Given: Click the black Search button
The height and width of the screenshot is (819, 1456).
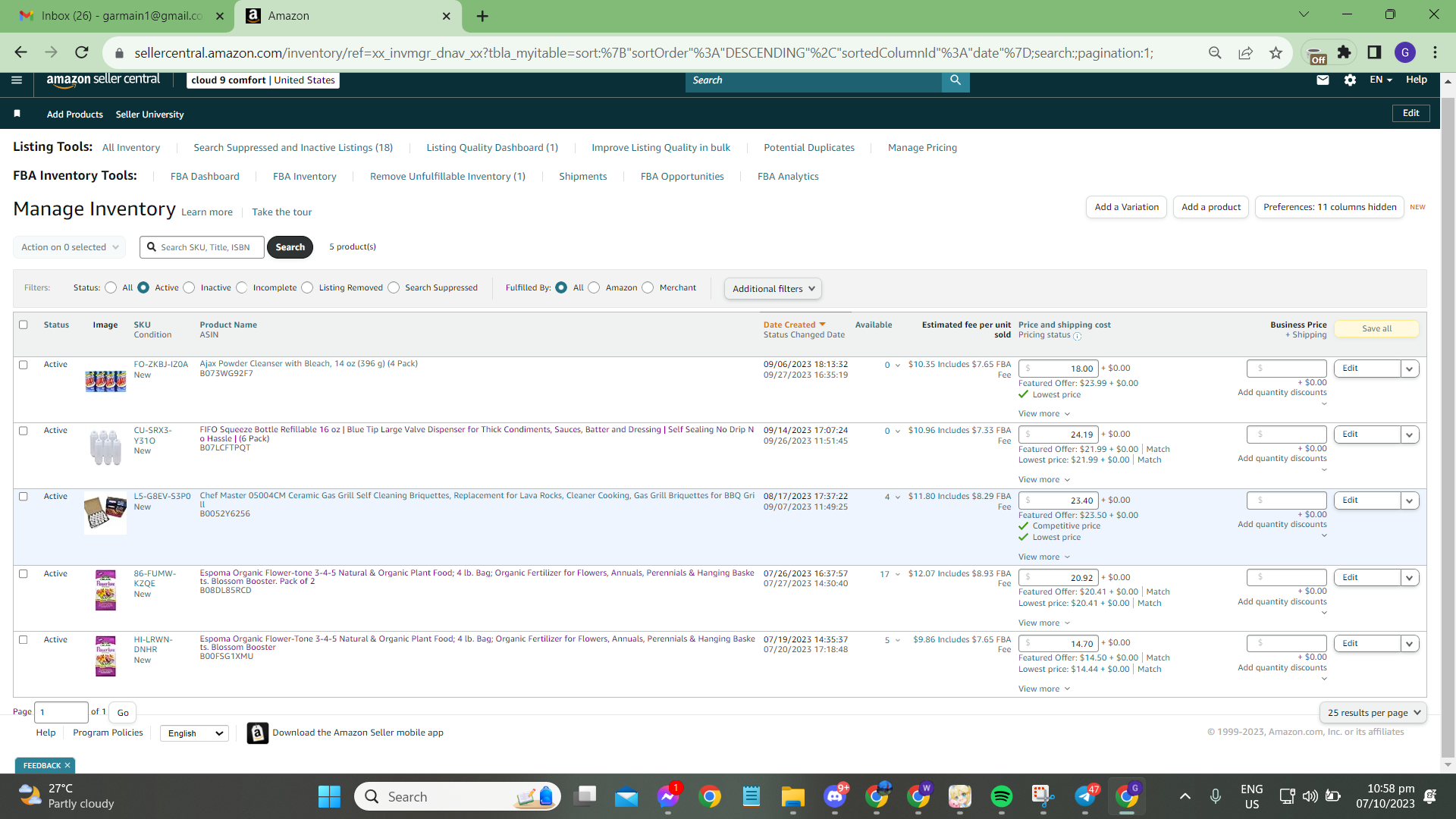Looking at the screenshot, I should pos(290,247).
